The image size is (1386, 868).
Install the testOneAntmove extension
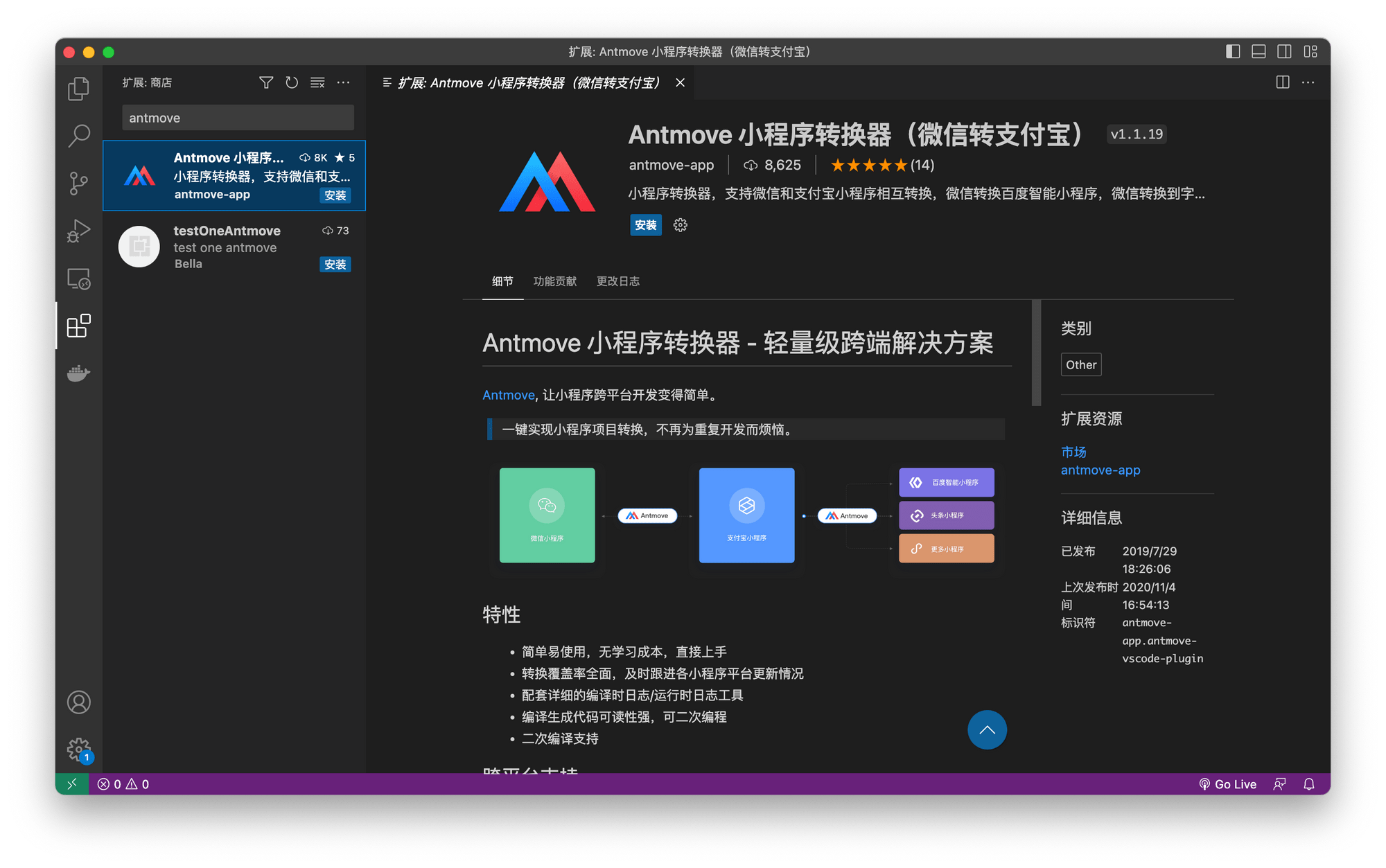335,265
